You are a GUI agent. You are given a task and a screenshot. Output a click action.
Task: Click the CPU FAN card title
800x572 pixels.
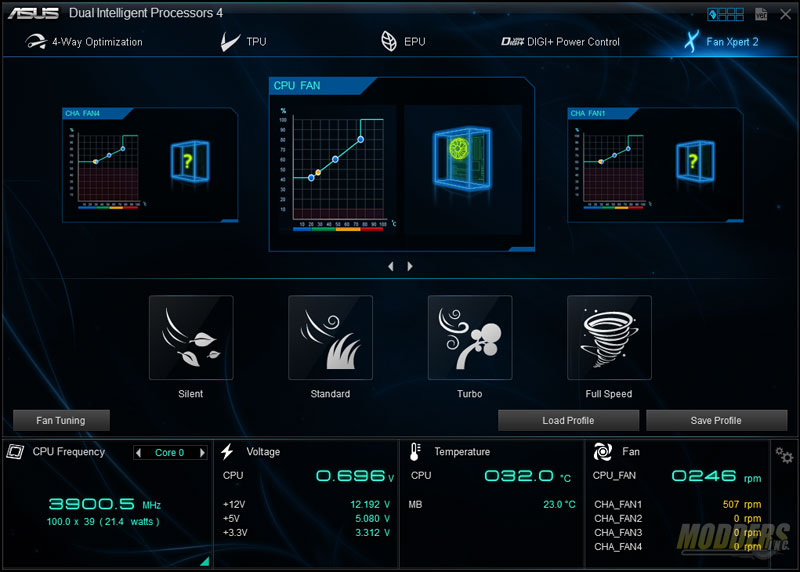(x=297, y=86)
